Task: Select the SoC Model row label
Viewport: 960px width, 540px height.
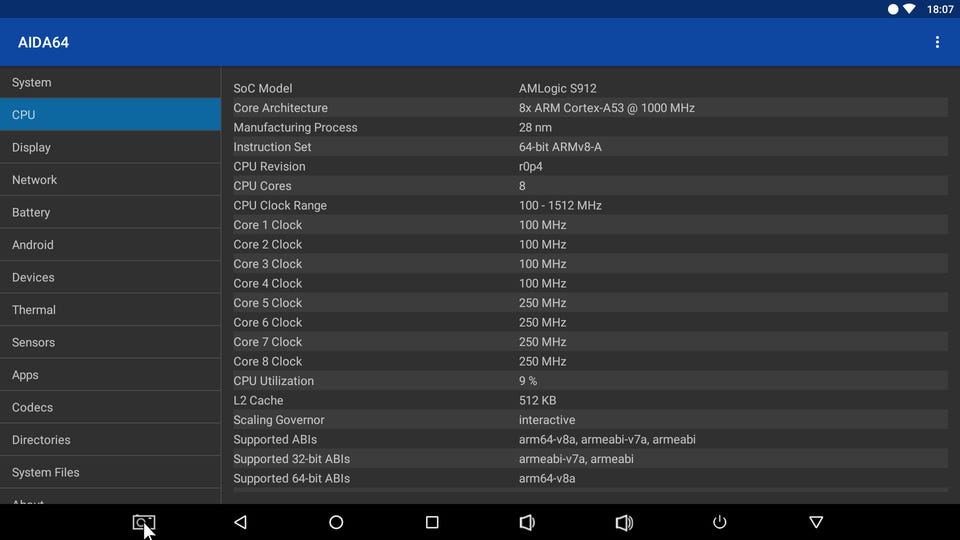Action: pos(263,88)
